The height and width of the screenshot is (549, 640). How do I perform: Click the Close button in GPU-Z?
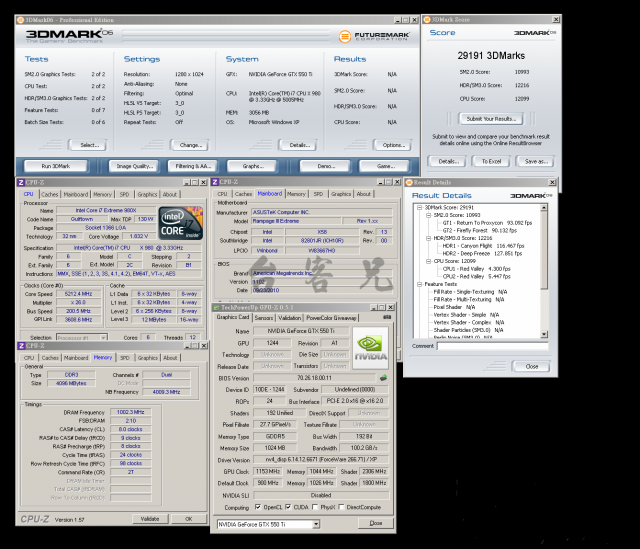tap(376, 523)
